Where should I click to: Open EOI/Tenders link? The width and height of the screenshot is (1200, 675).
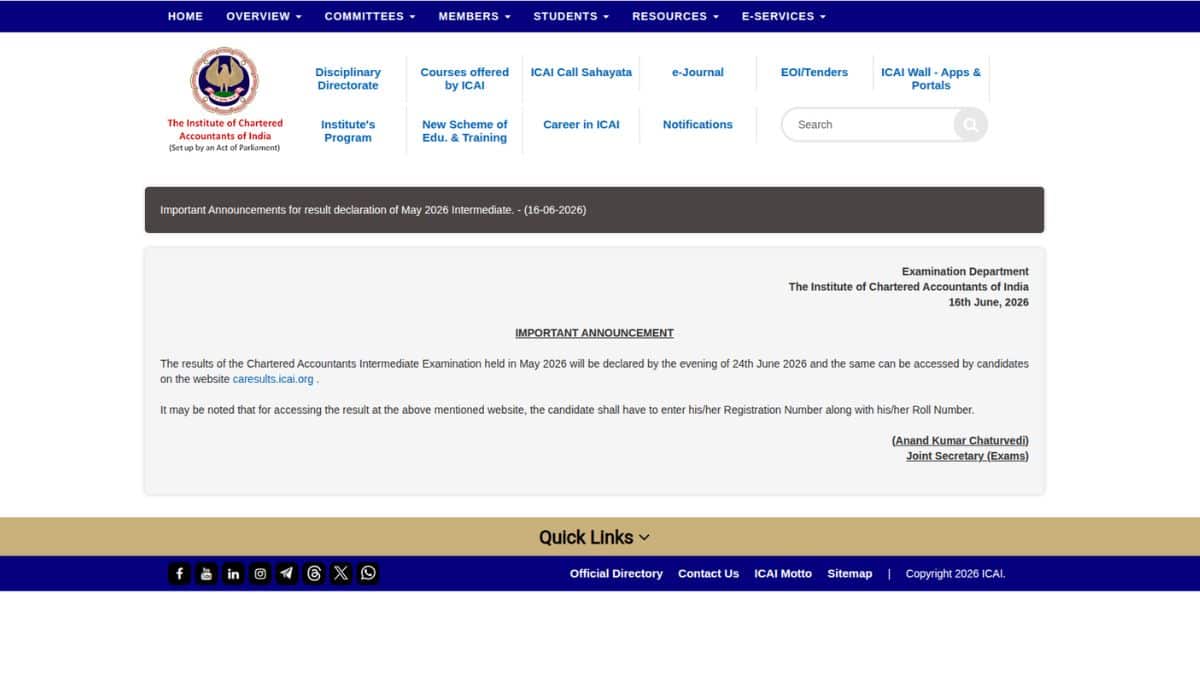click(x=814, y=72)
